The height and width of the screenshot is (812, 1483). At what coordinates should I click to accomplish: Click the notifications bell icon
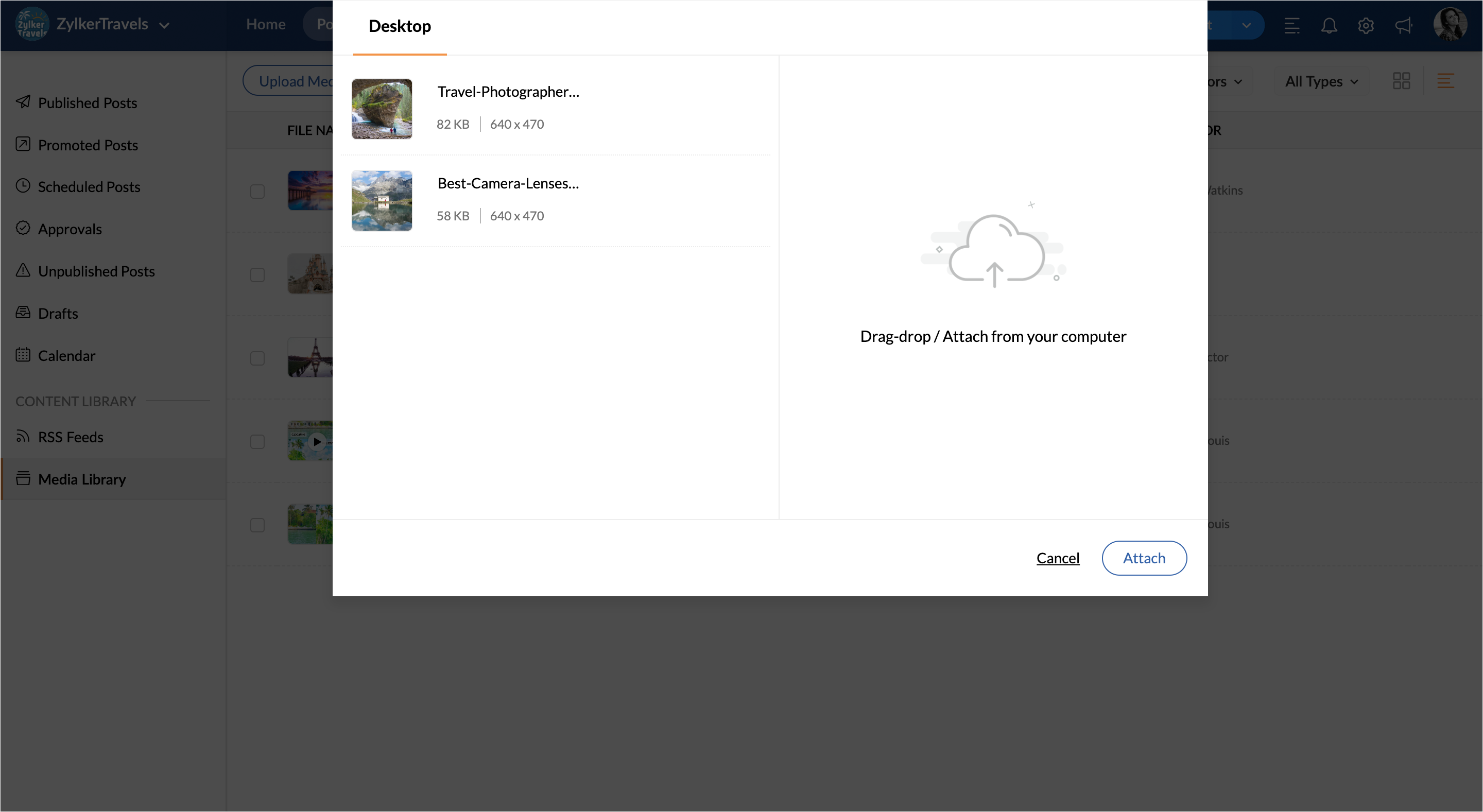coord(1328,25)
